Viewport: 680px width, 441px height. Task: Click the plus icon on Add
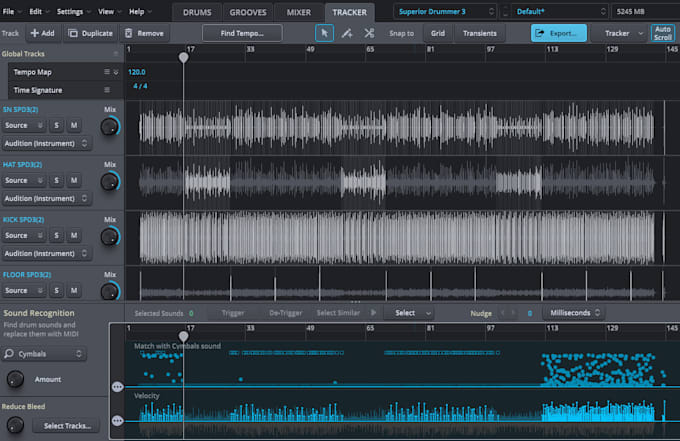click(35, 33)
